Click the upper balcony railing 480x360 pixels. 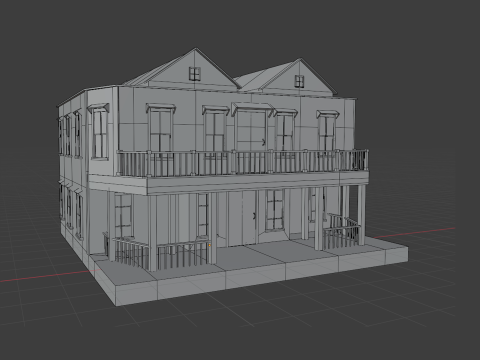pos(242,163)
